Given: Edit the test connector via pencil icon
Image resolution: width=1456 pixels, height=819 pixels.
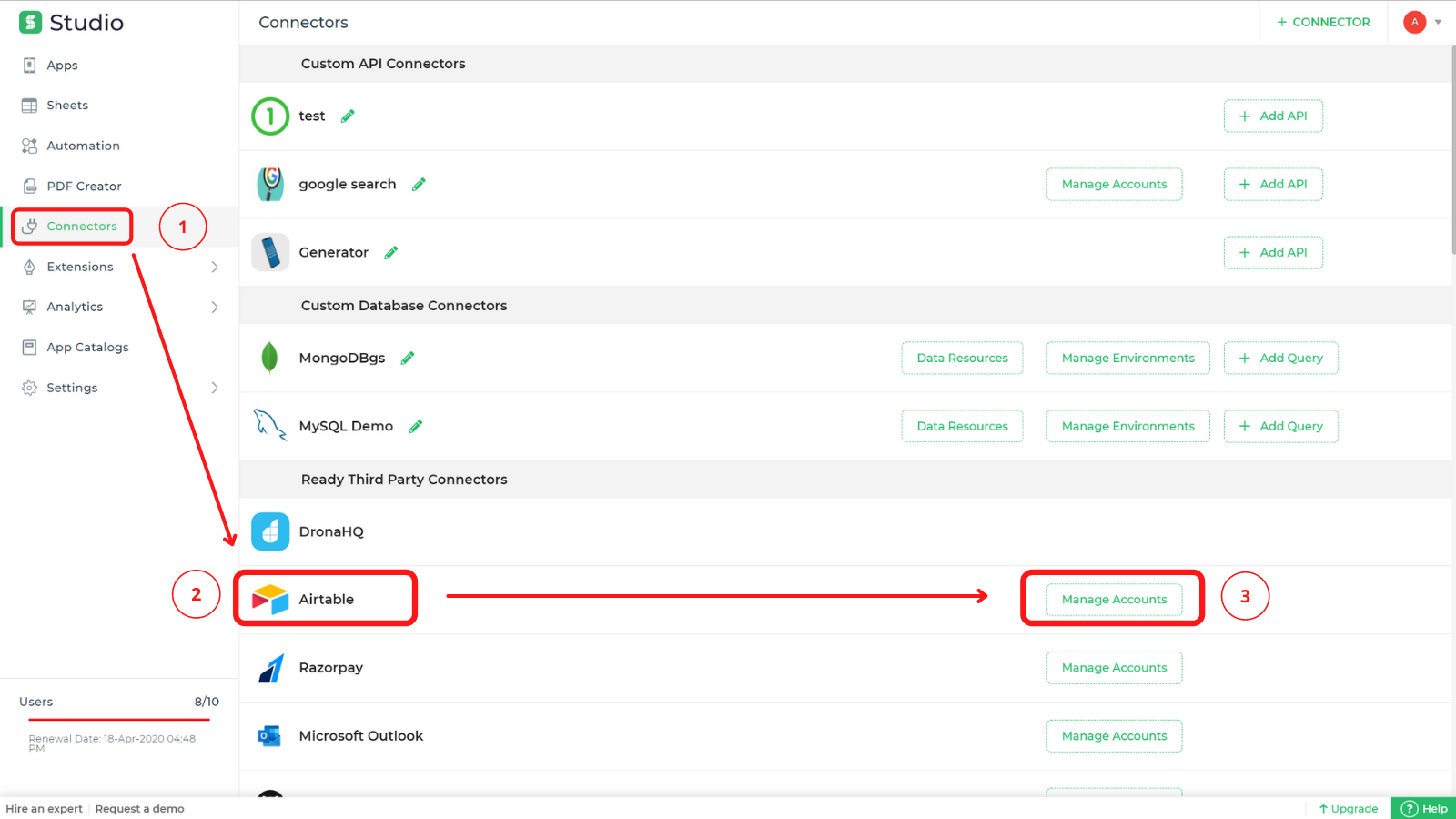Looking at the screenshot, I should tap(347, 116).
